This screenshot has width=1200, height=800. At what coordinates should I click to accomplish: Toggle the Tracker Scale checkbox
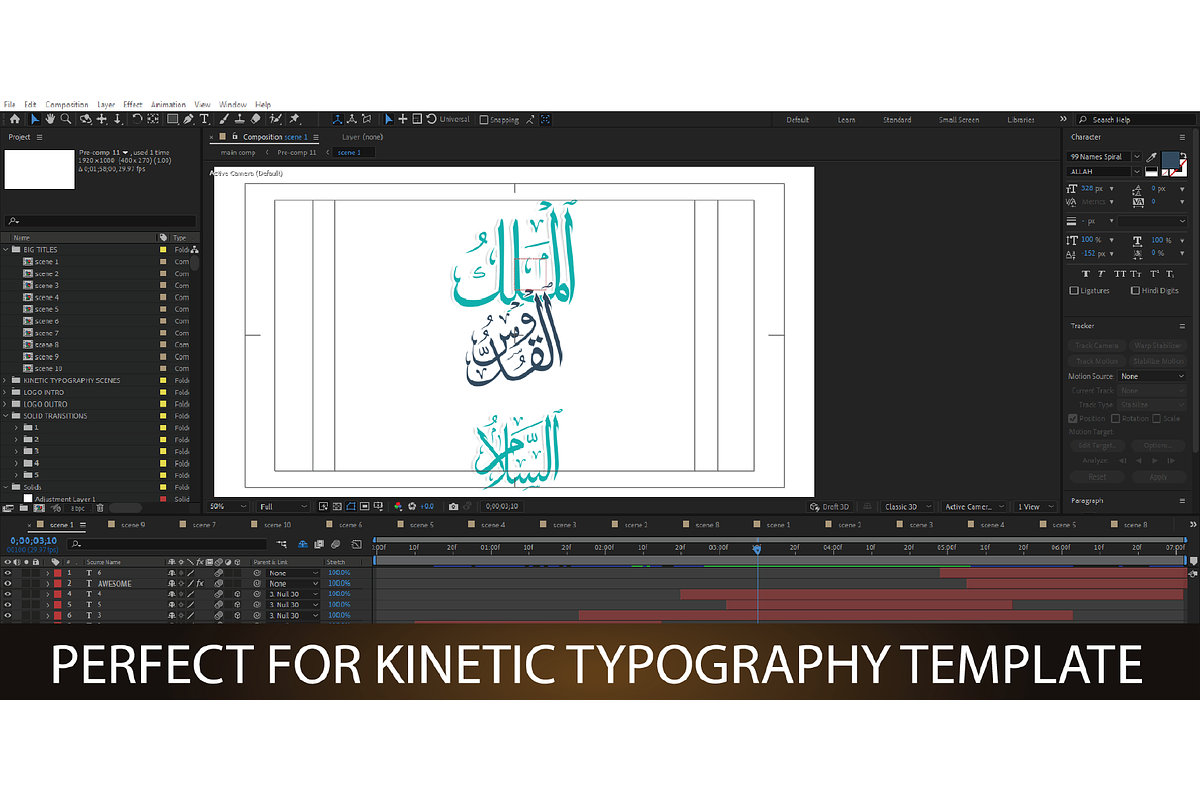(x=1156, y=418)
